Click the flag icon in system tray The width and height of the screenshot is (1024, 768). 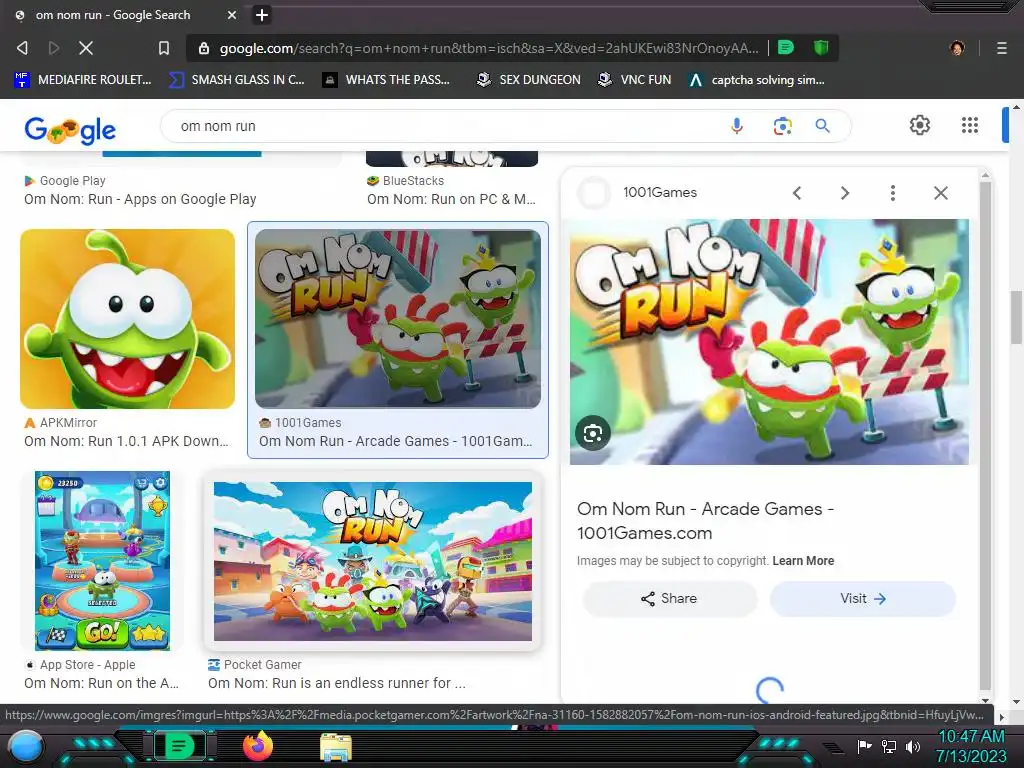[865, 746]
